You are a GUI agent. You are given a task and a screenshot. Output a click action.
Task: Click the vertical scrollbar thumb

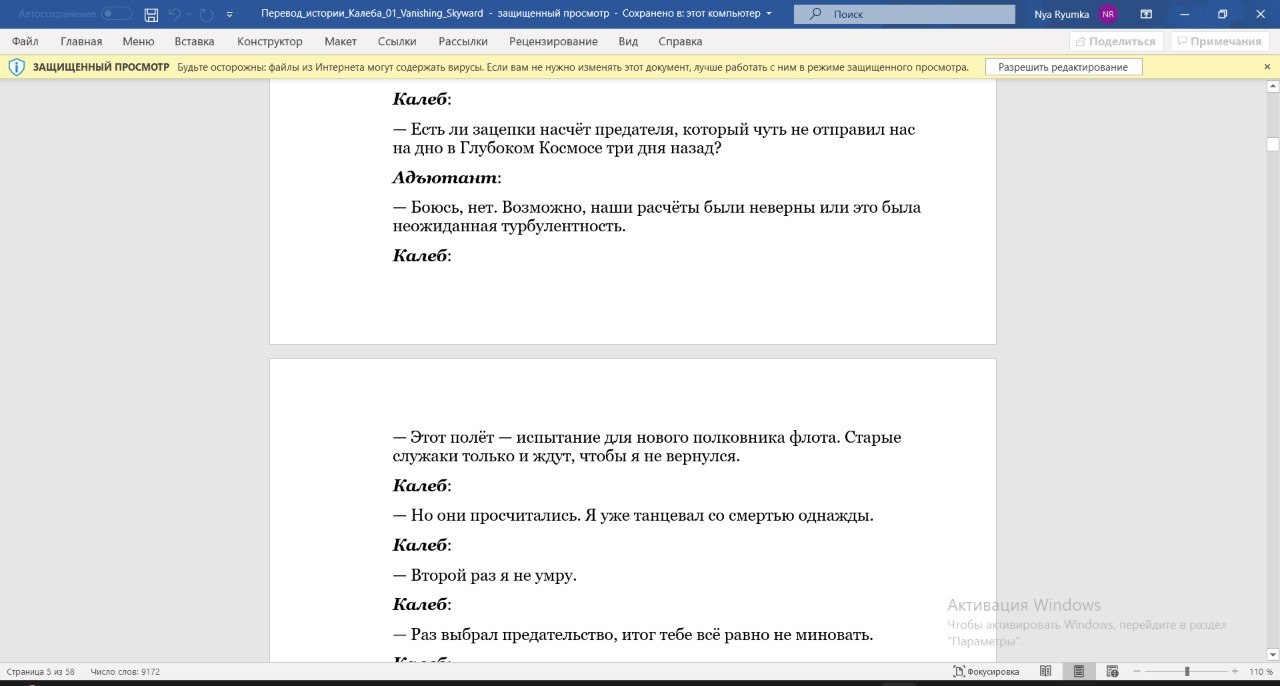(1272, 144)
